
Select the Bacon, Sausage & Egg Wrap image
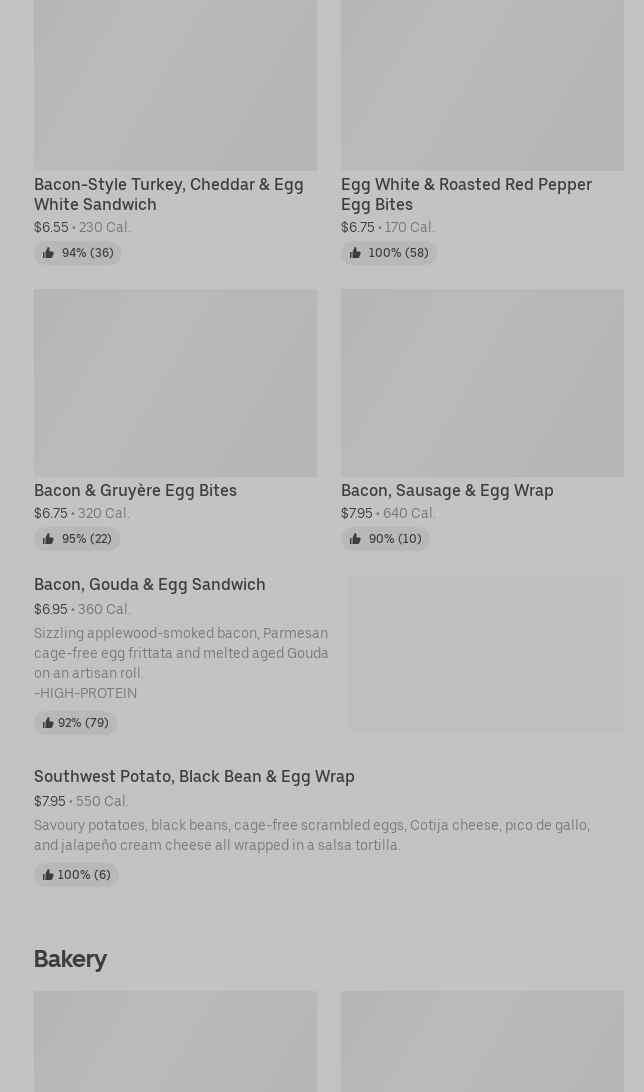point(482,383)
